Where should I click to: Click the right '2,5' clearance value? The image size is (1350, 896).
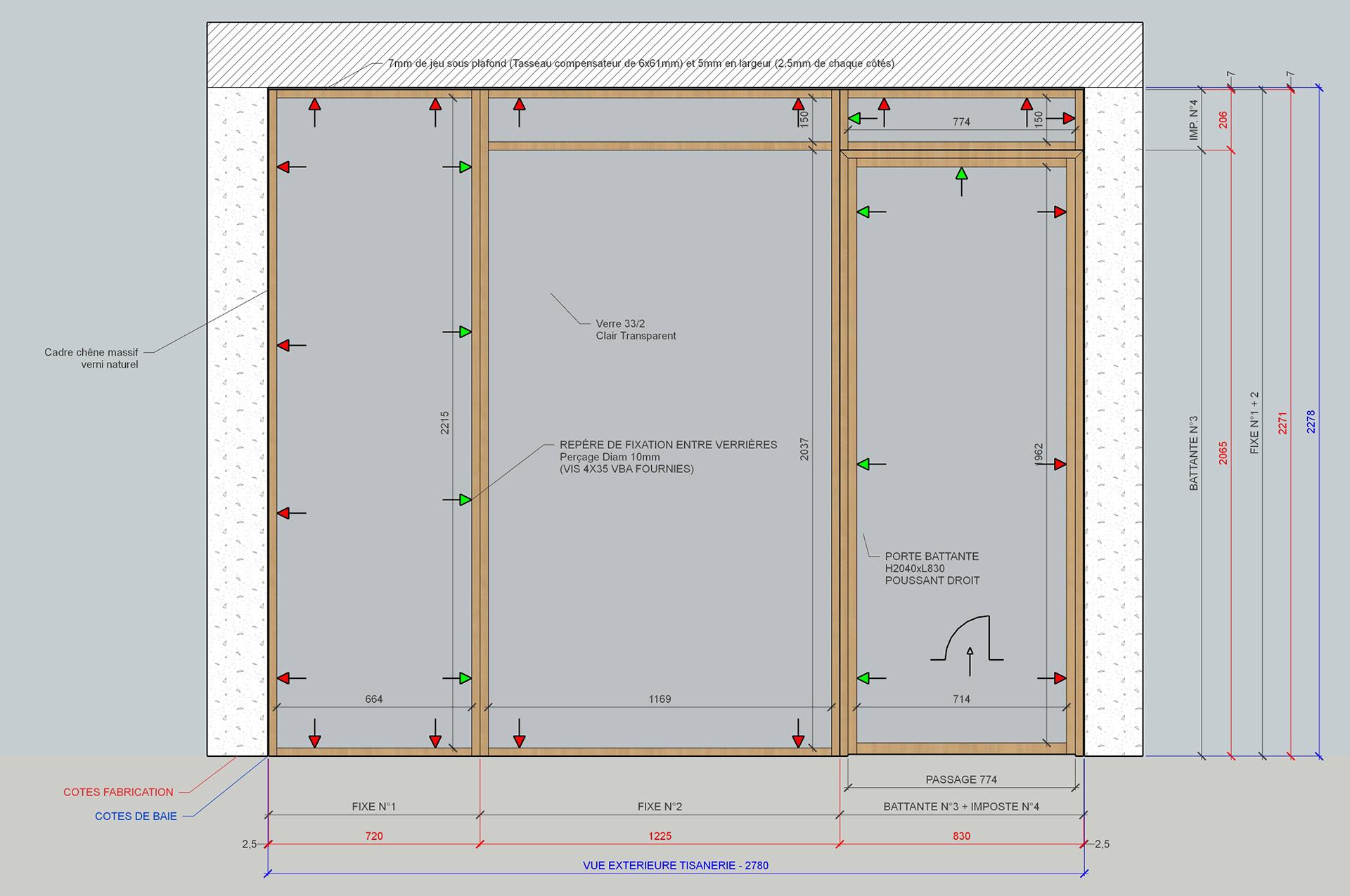(1102, 844)
